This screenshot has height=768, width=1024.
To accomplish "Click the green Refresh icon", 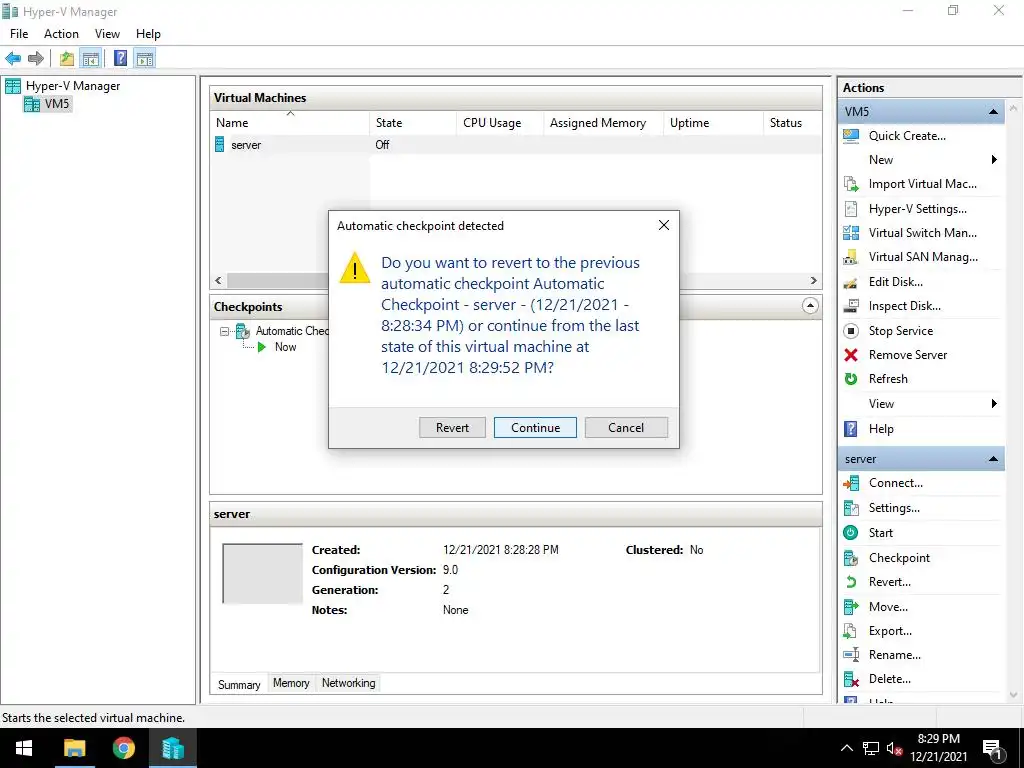I will 851,379.
